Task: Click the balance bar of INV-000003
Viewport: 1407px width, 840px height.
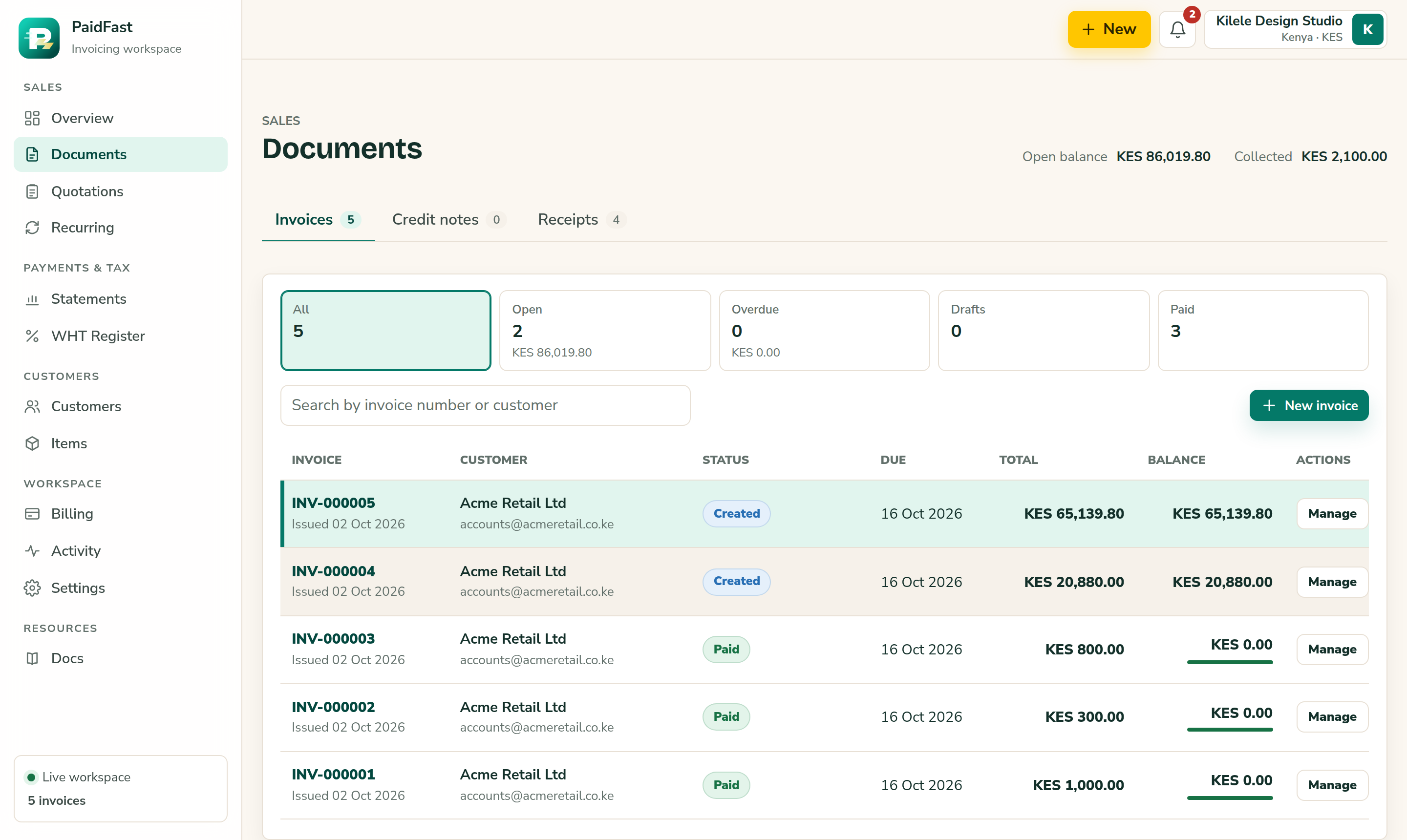Action: pyautogui.click(x=1230, y=662)
